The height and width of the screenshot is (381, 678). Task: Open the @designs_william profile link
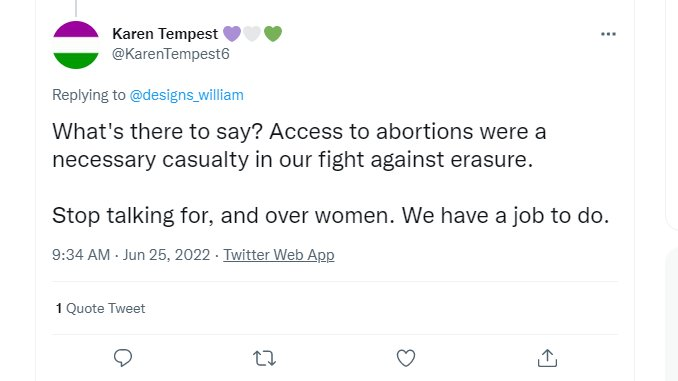pos(186,95)
